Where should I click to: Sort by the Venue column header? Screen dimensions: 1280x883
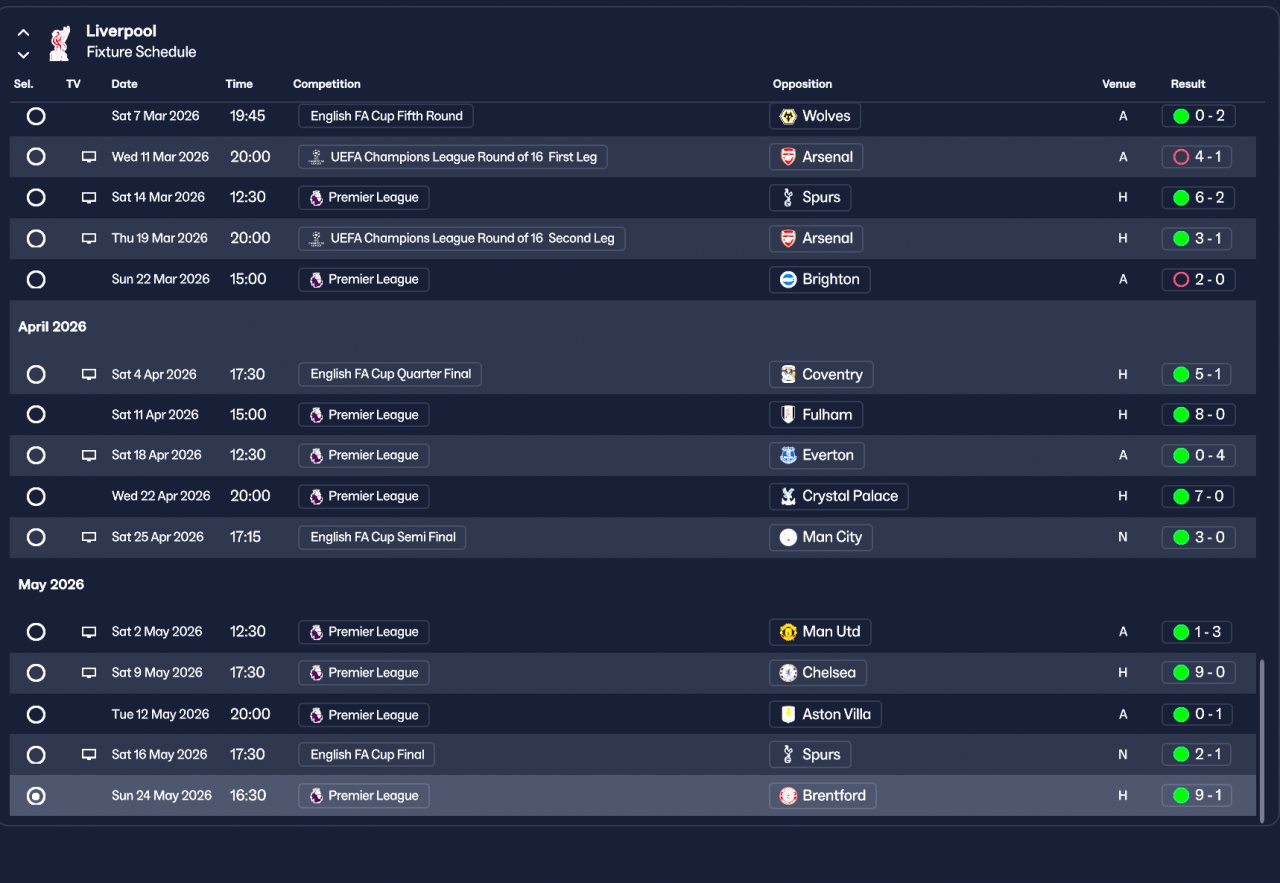click(1119, 84)
